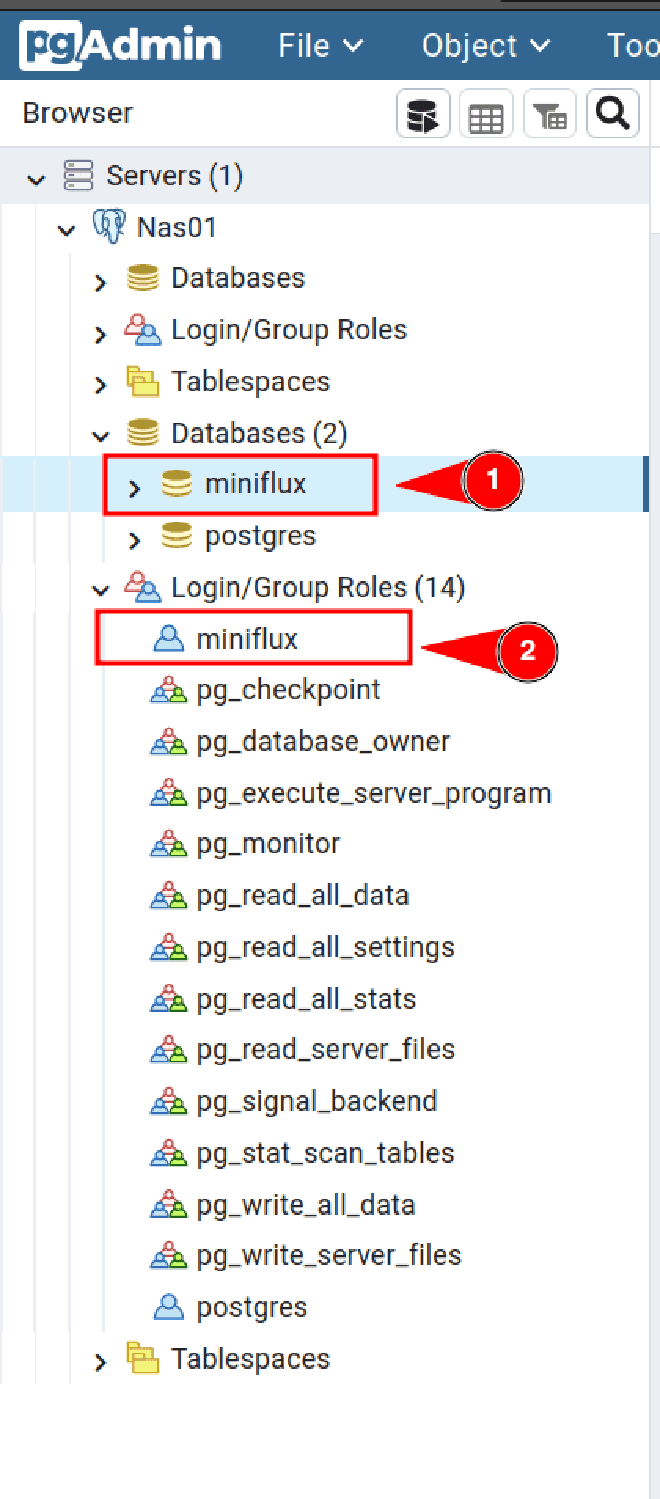Click the pg_checkpoint group role icon
Viewport: 660px width, 1499px height.
[168, 690]
